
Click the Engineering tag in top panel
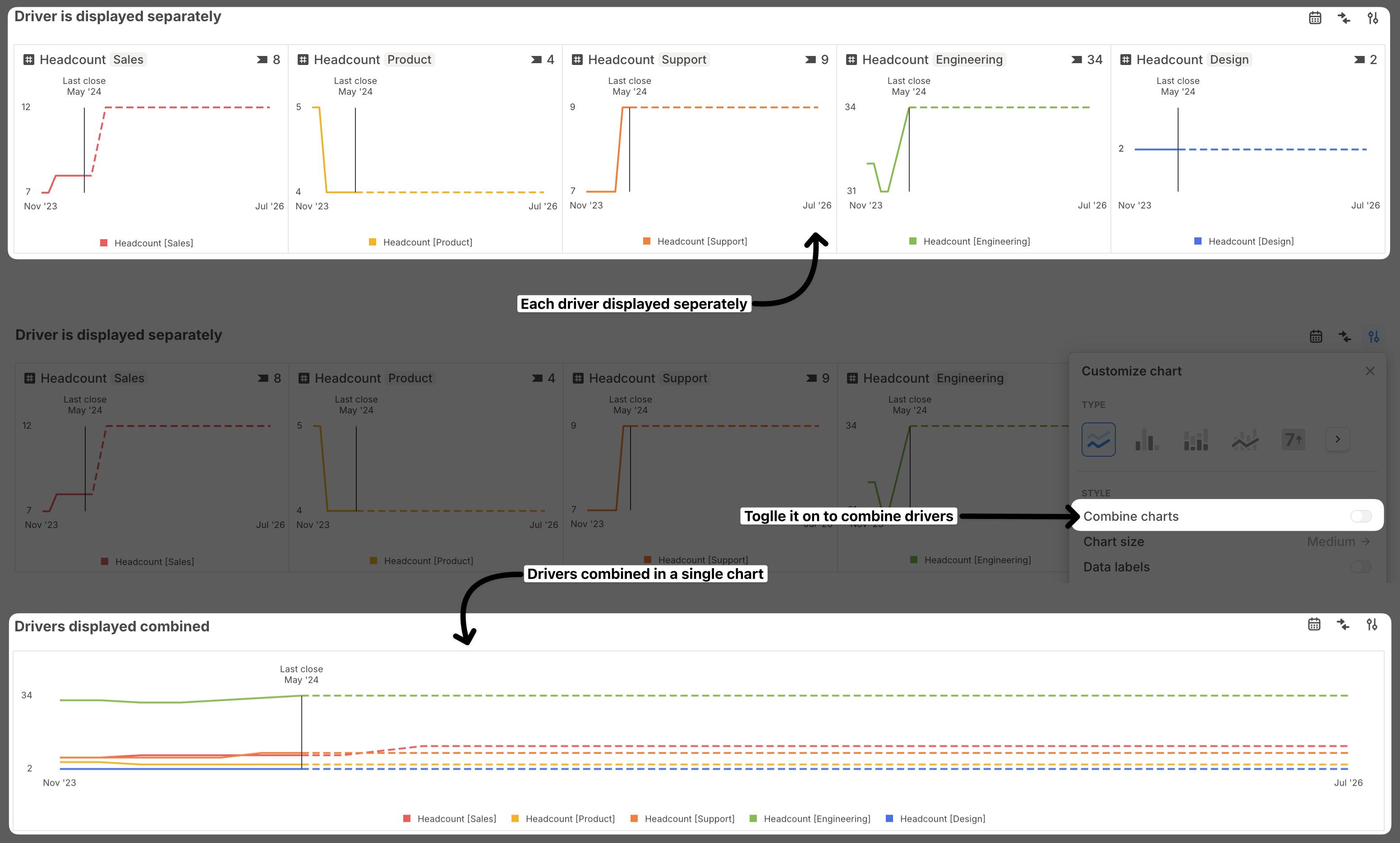tap(968, 60)
